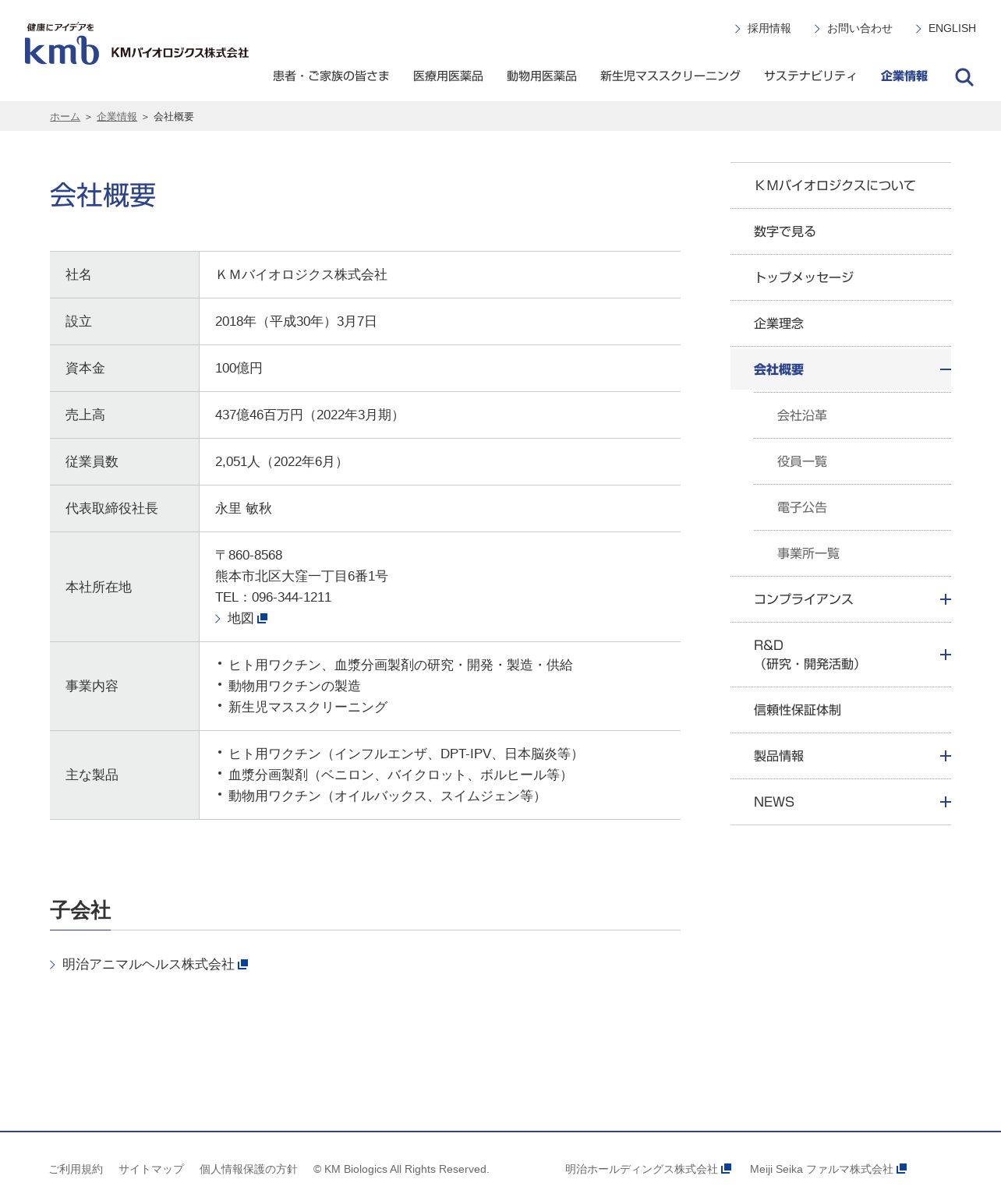Click 企業情報 breadcrumb link
The width and height of the screenshot is (1001, 1204).
coord(117,117)
